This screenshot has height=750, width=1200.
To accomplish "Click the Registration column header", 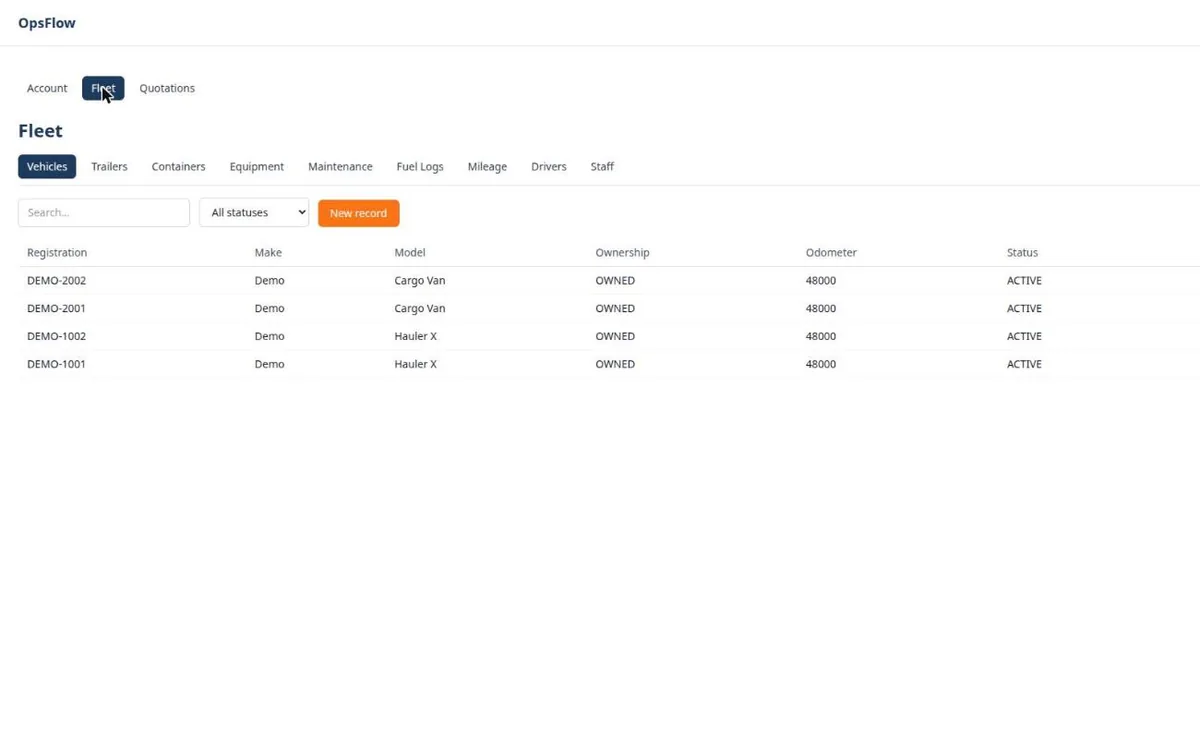I will click(57, 253).
